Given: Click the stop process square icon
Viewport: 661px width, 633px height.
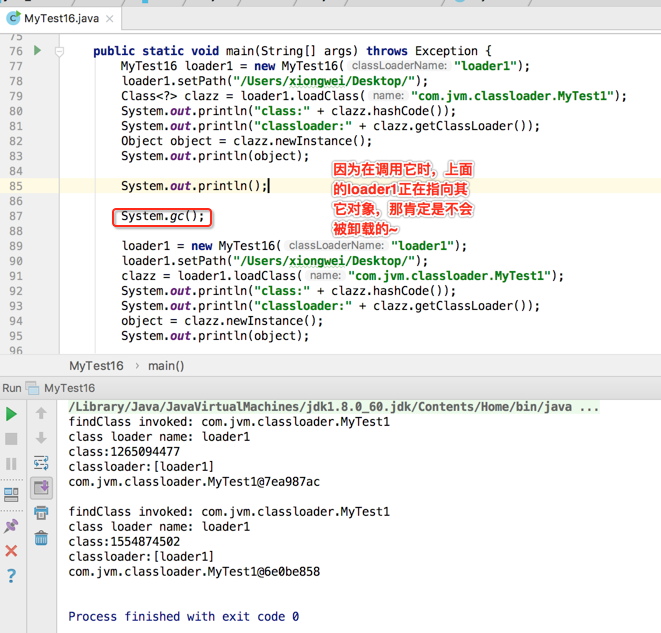Looking at the screenshot, I should [x=11, y=439].
